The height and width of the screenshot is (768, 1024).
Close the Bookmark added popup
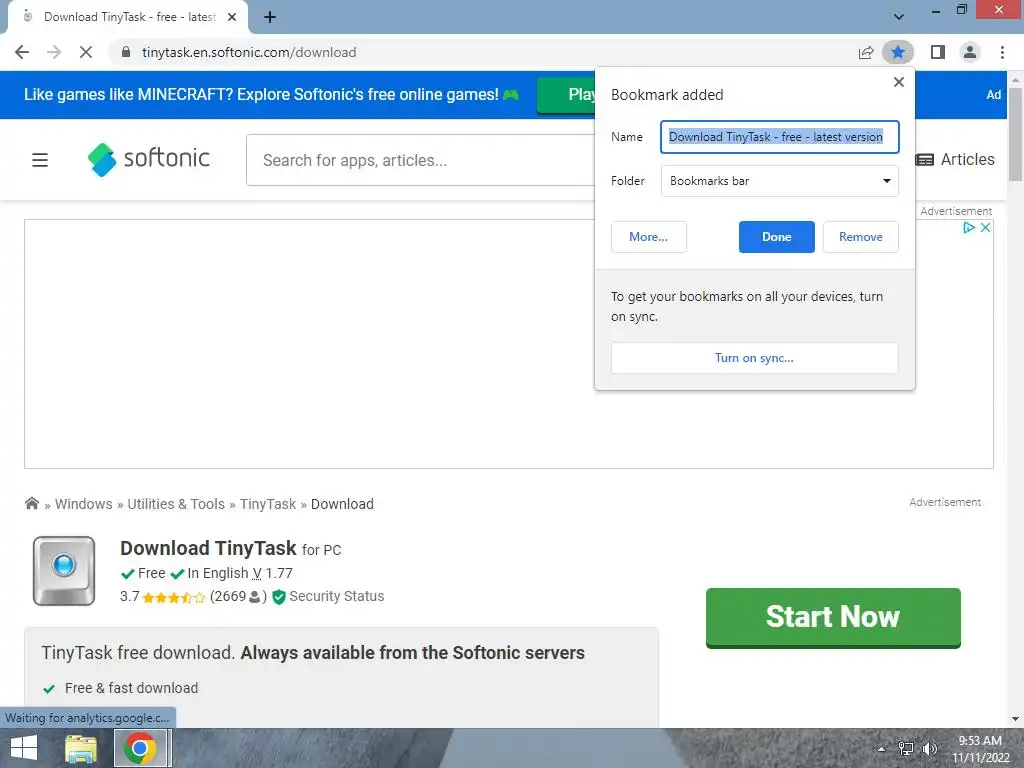(x=899, y=82)
